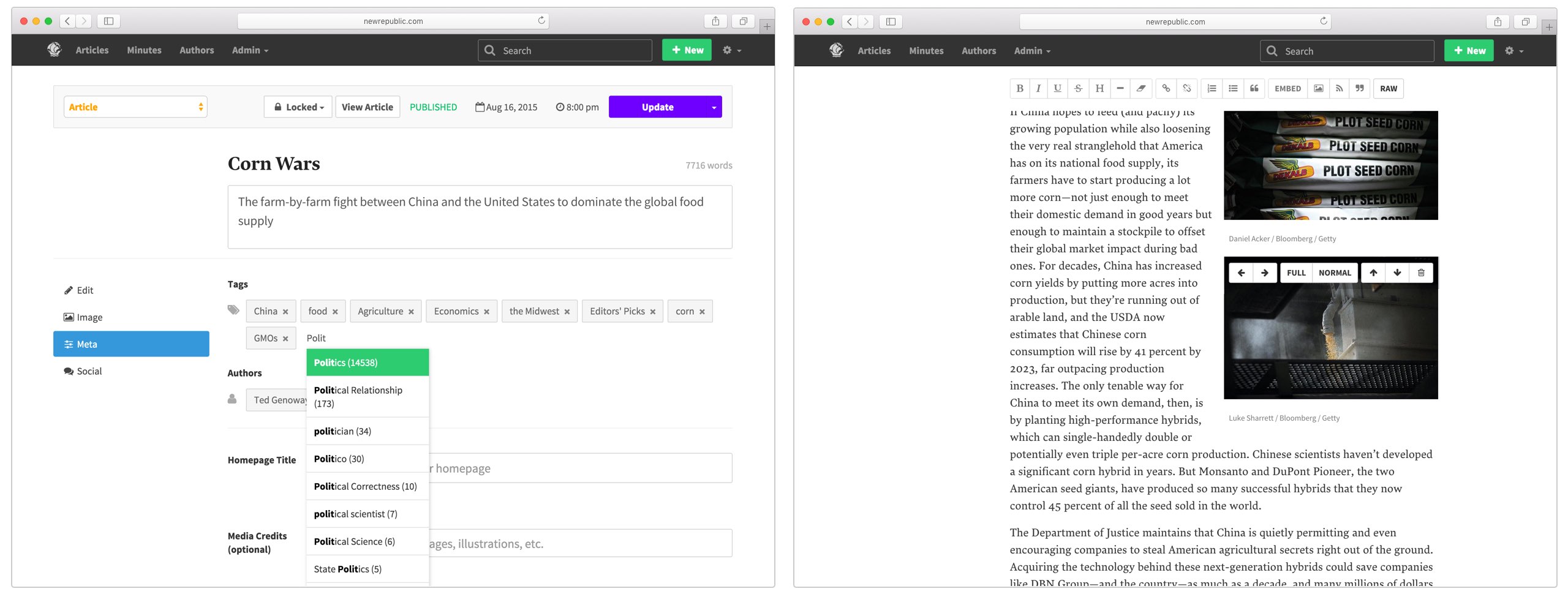Open the gear settings menu in the right window
The height and width of the screenshot is (594, 1568).
click(x=1513, y=51)
